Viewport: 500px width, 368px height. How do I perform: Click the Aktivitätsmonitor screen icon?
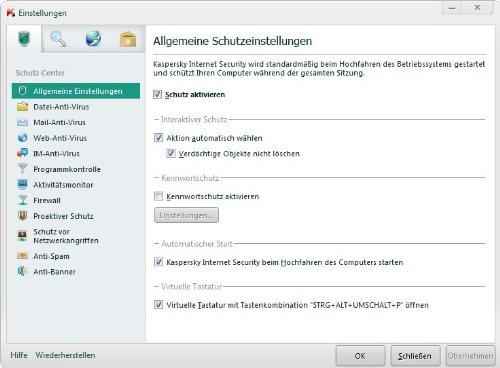[x=22, y=184]
